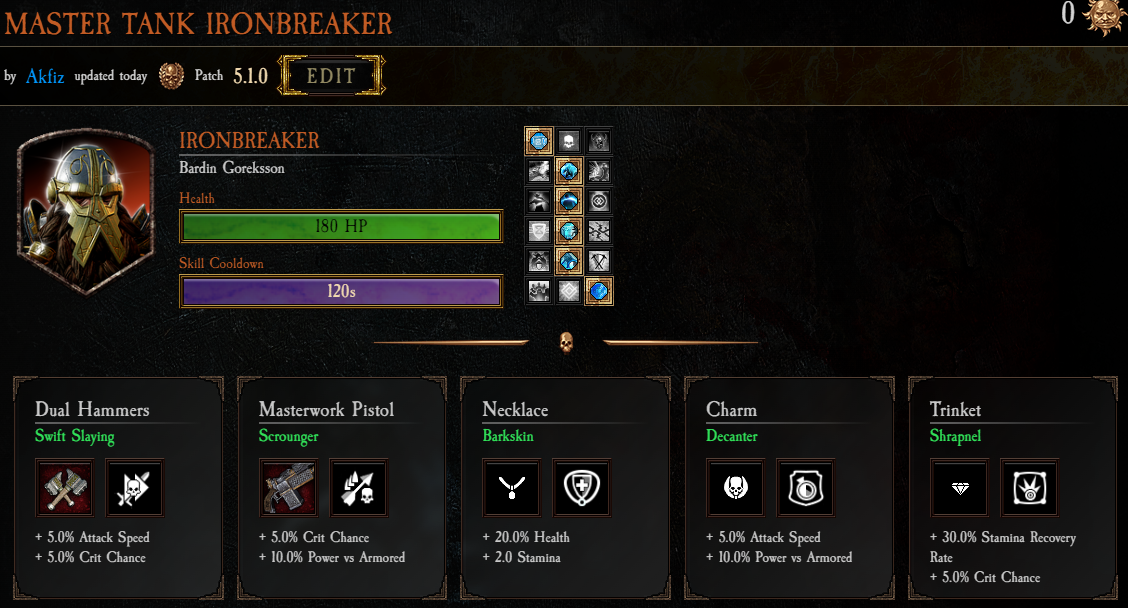1128x608 pixels.
Task: Click the Ironbreaker hero portrait
Action: pos(86,211)
